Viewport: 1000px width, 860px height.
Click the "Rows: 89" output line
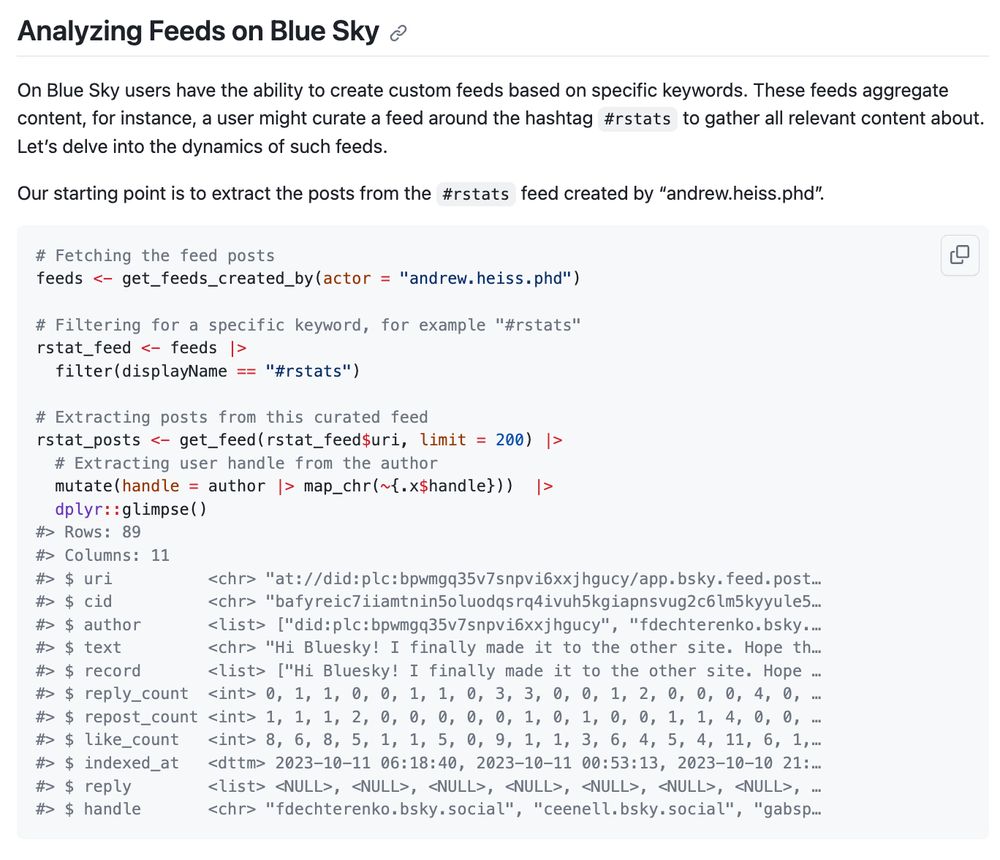[x=89, y=532]
